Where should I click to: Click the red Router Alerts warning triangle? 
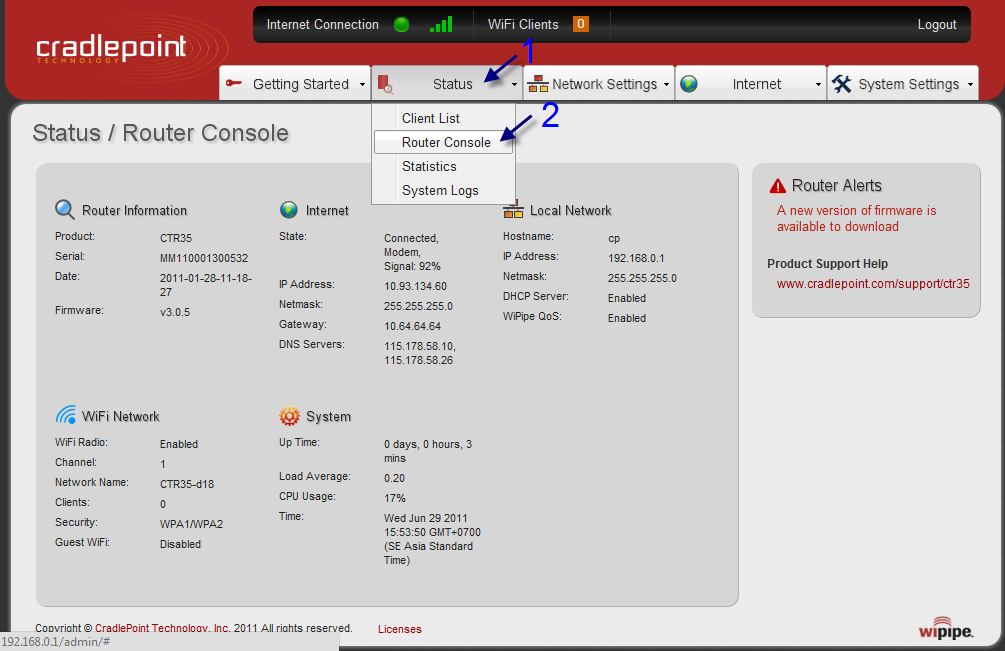777,186
